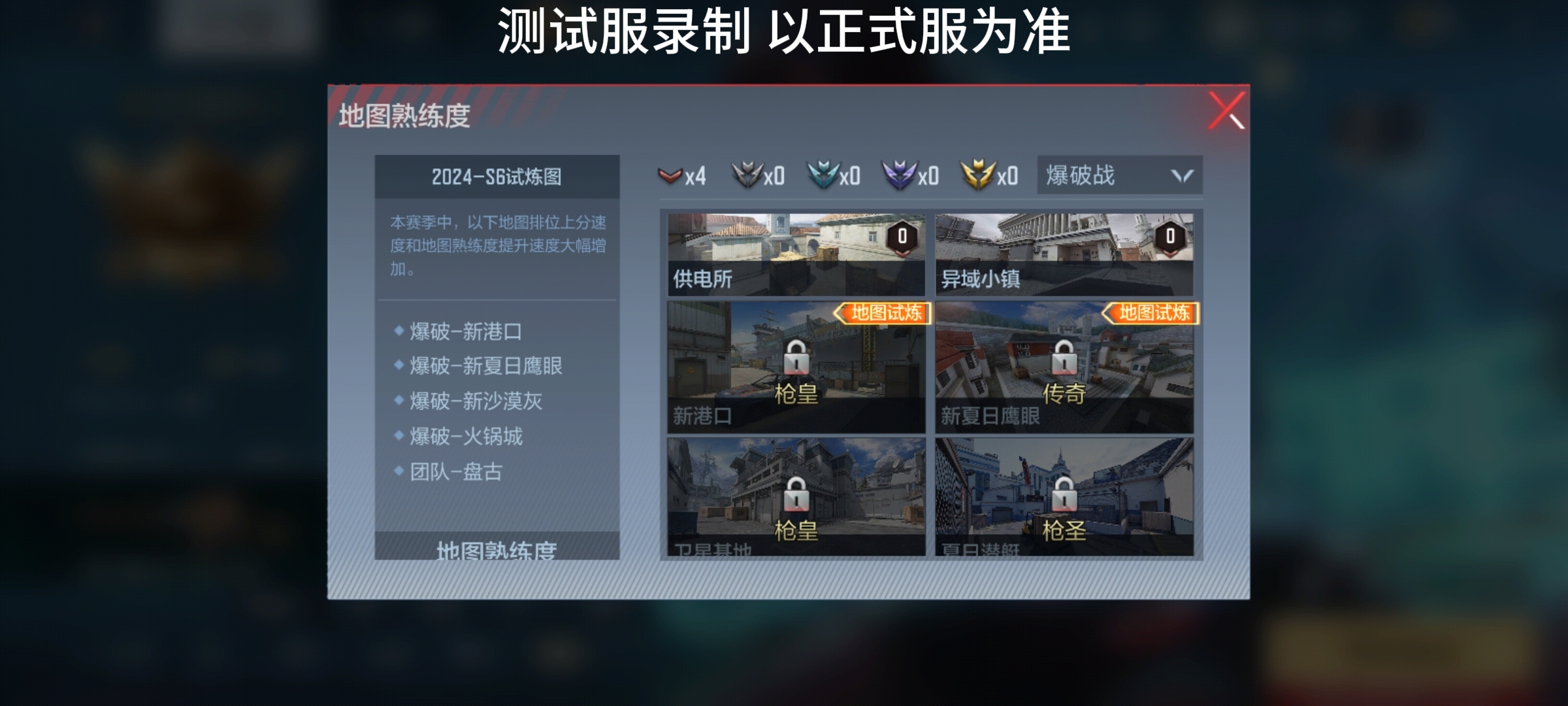Select the silver winged badge icon

(x=747, y=175)
